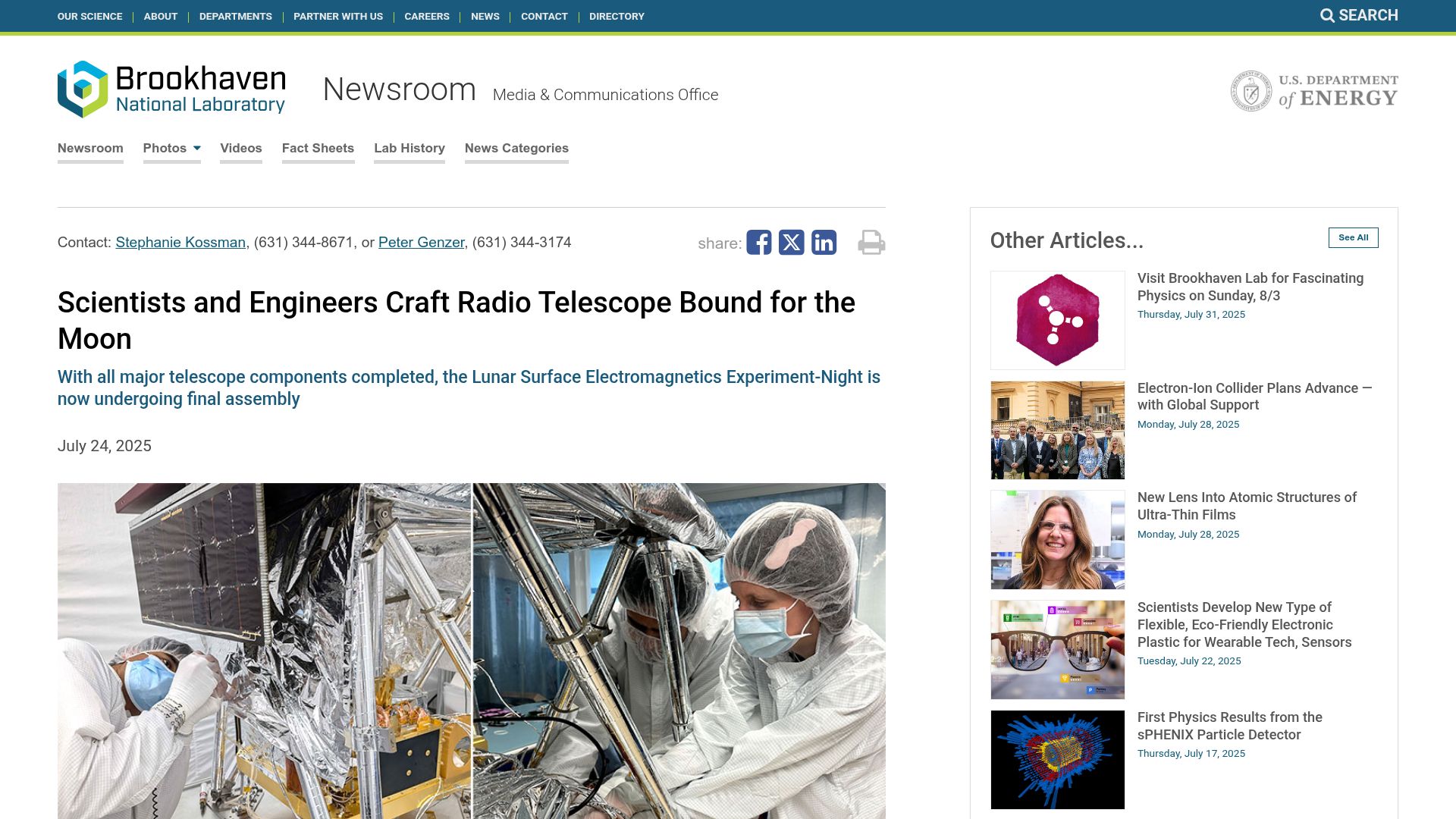Open Contact in top navigation
This screenshot has height=819, width=1456.
[544, 16]
